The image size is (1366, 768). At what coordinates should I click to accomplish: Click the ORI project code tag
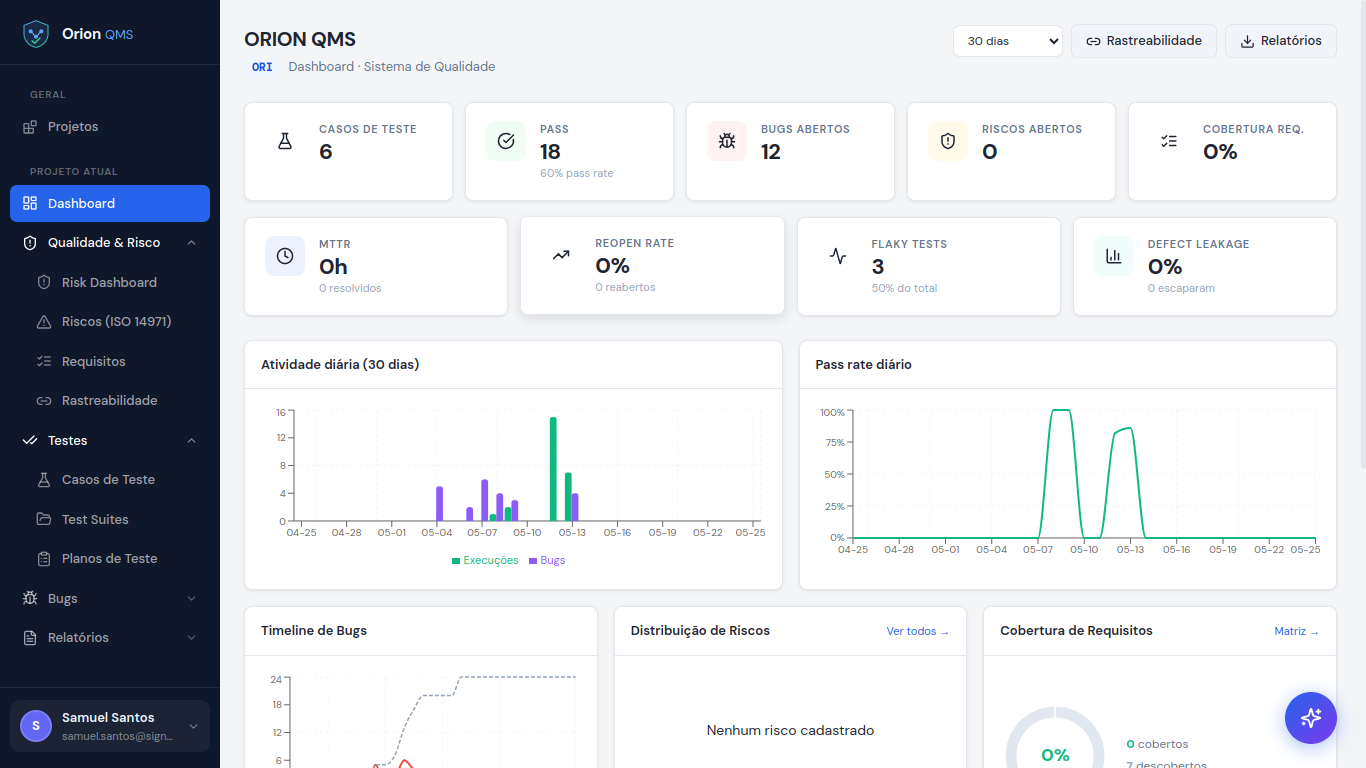point(262,67)
